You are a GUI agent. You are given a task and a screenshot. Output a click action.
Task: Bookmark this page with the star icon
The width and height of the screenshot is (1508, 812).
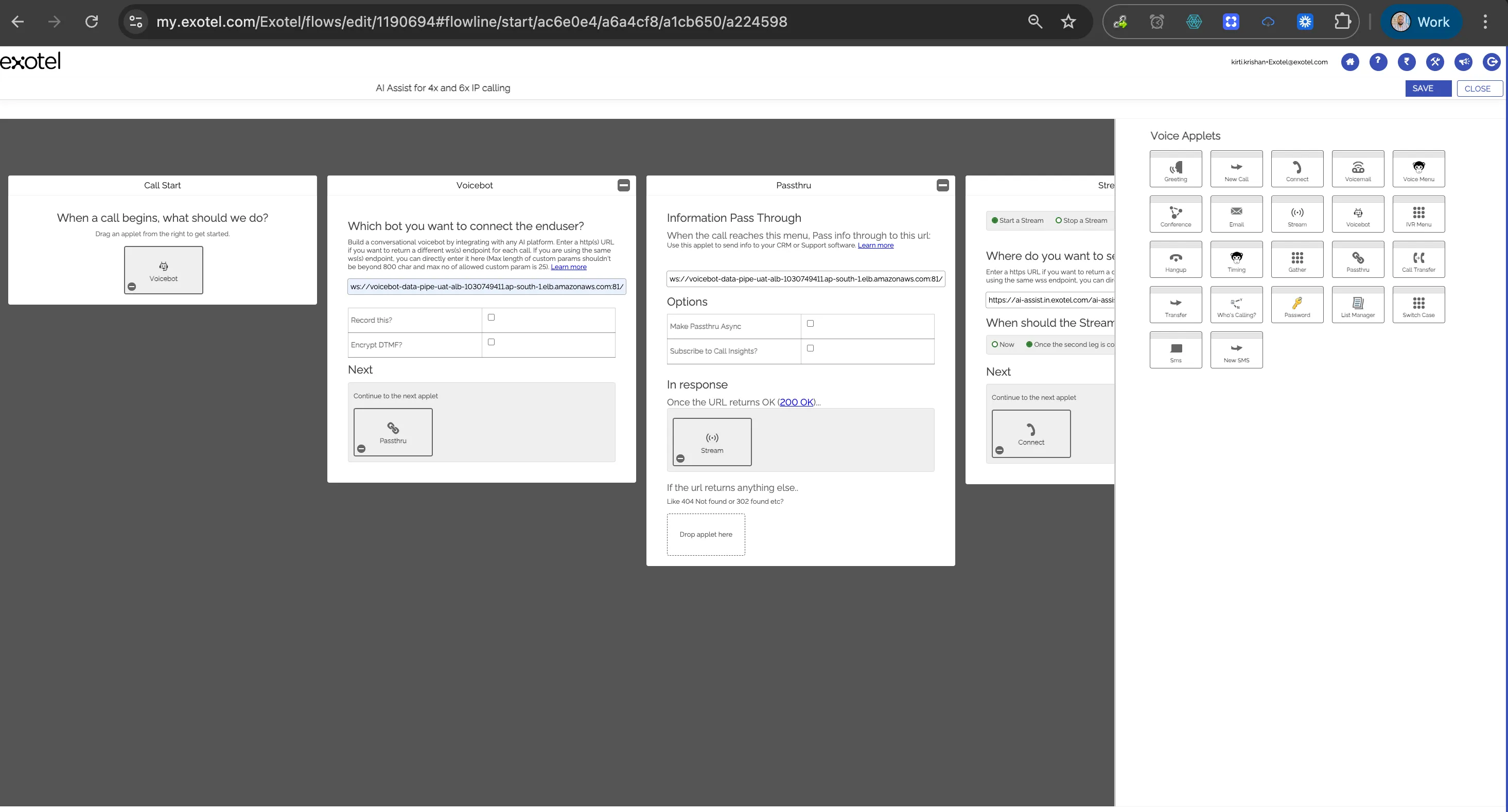1068,22
